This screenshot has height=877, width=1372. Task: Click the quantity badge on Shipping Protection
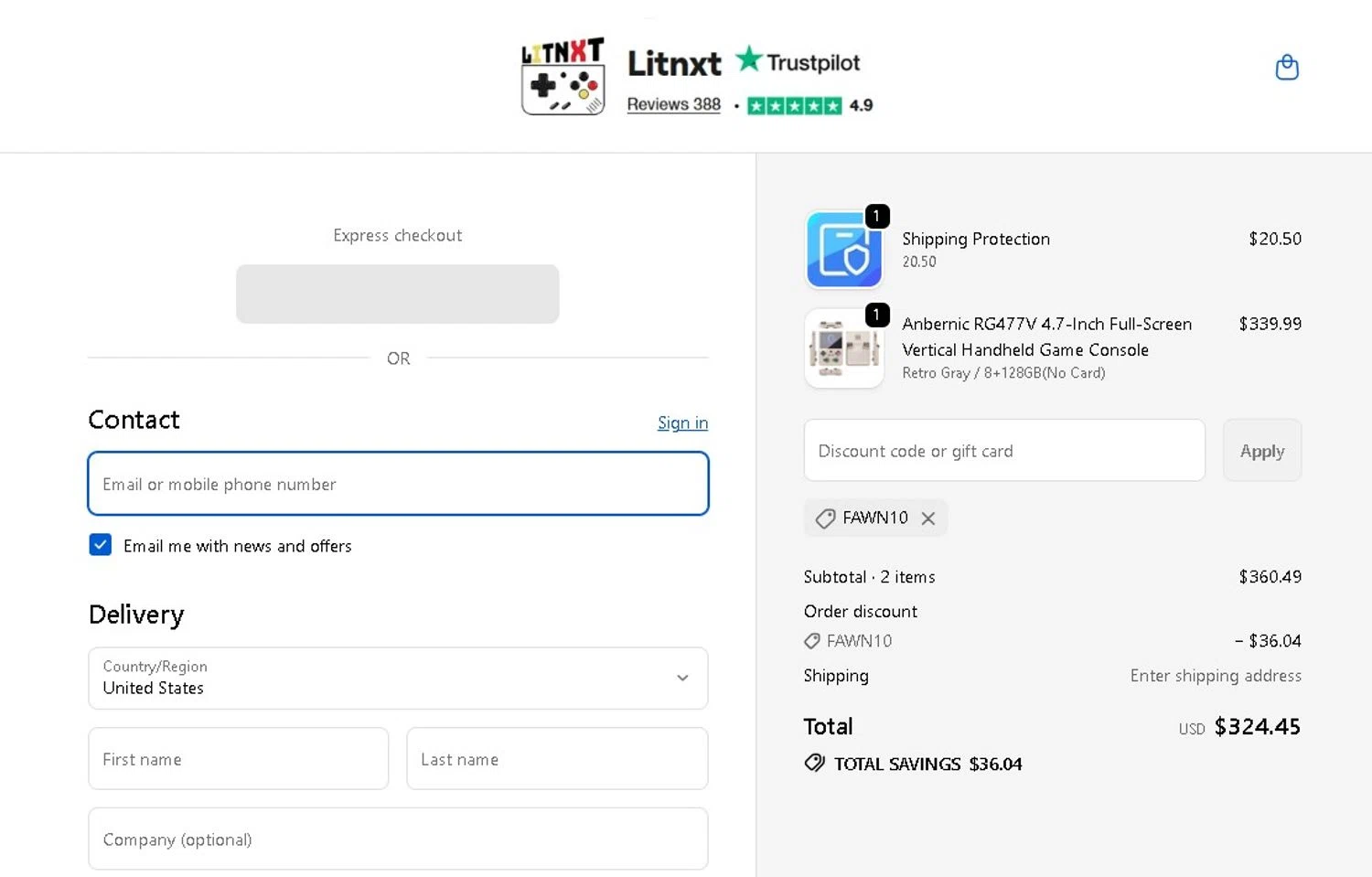[876, 216]
